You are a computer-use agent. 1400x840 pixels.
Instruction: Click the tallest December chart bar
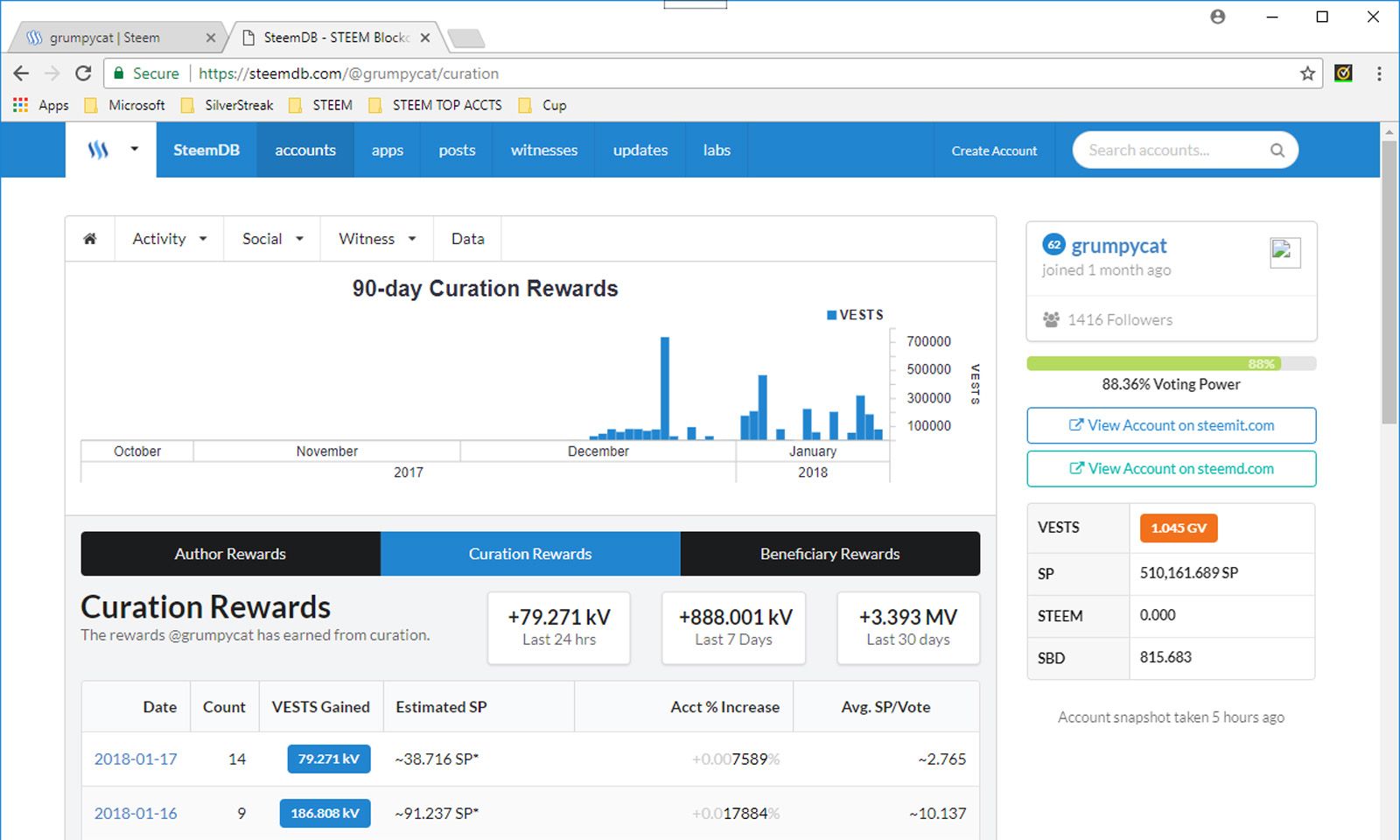[x=665, y=388]
